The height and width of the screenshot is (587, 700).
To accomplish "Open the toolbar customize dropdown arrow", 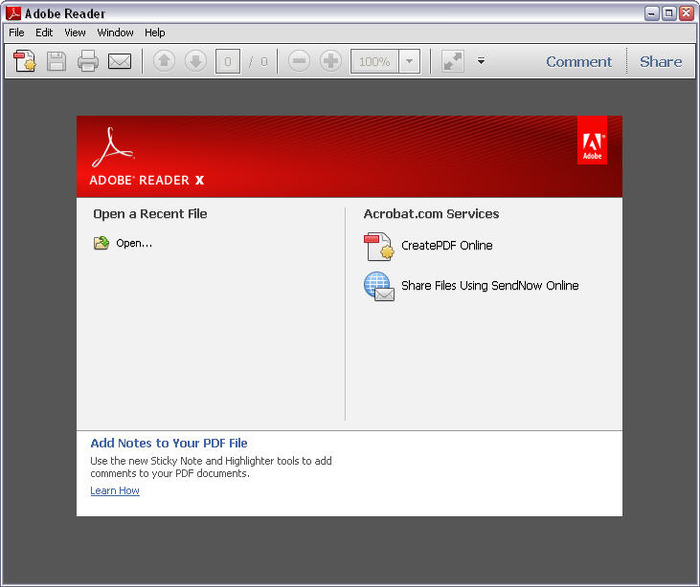I will (481, 61).
